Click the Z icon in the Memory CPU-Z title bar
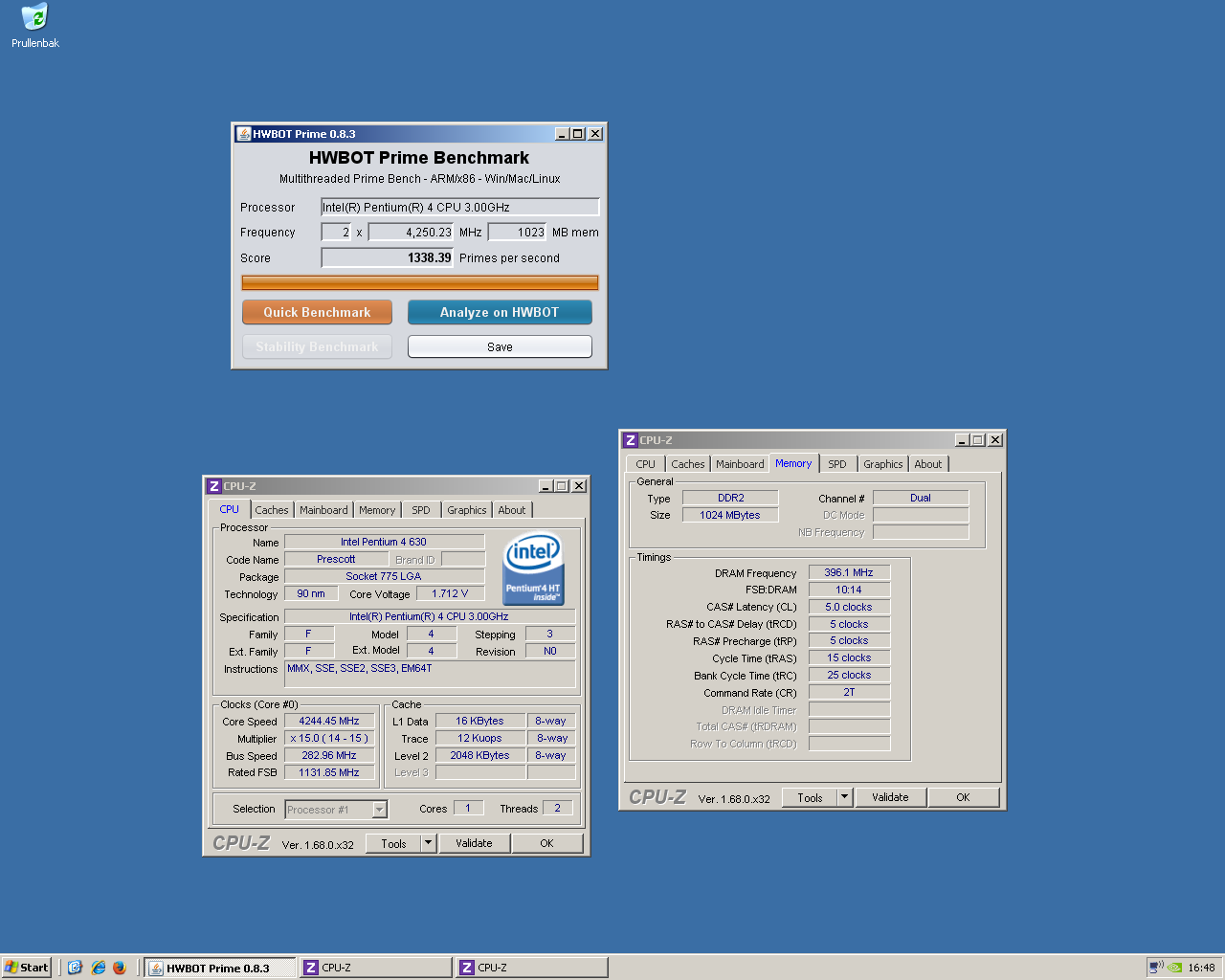Viewport: 1225px width, 980px height. pos(631,440)
